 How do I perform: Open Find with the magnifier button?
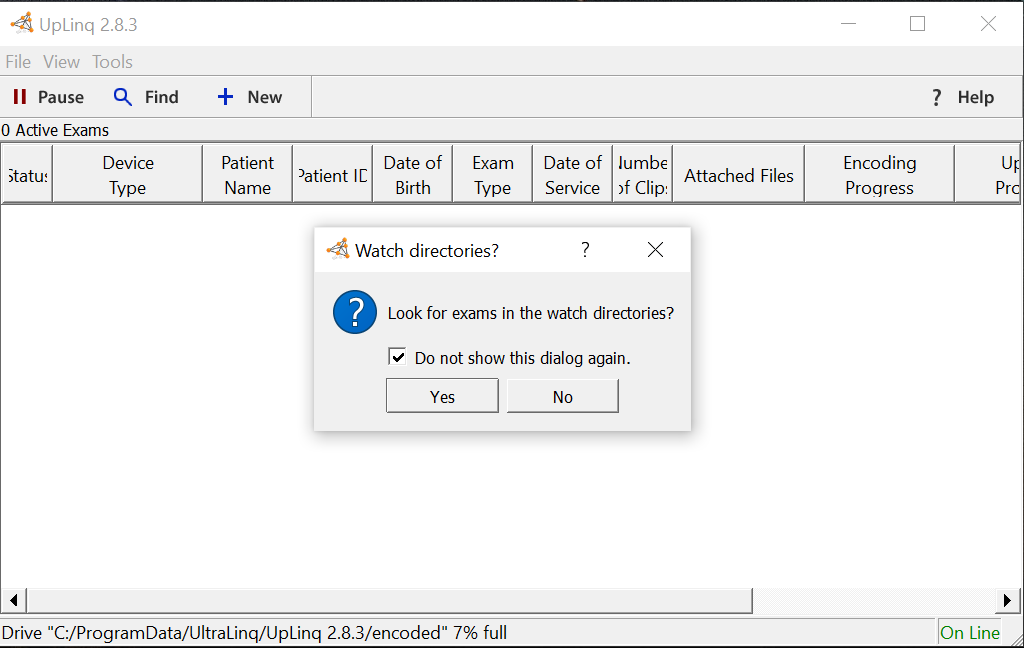tap(146, 97)
